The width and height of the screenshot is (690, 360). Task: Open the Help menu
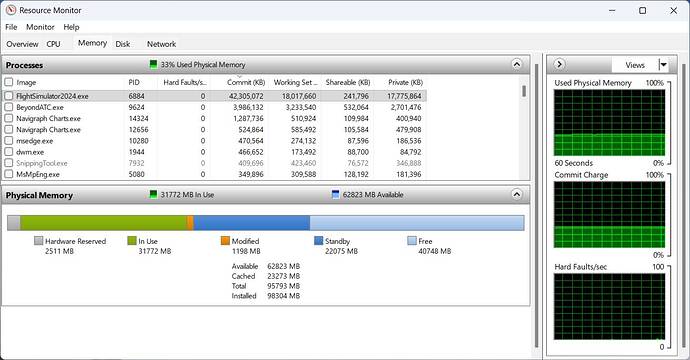click(71, 27)
